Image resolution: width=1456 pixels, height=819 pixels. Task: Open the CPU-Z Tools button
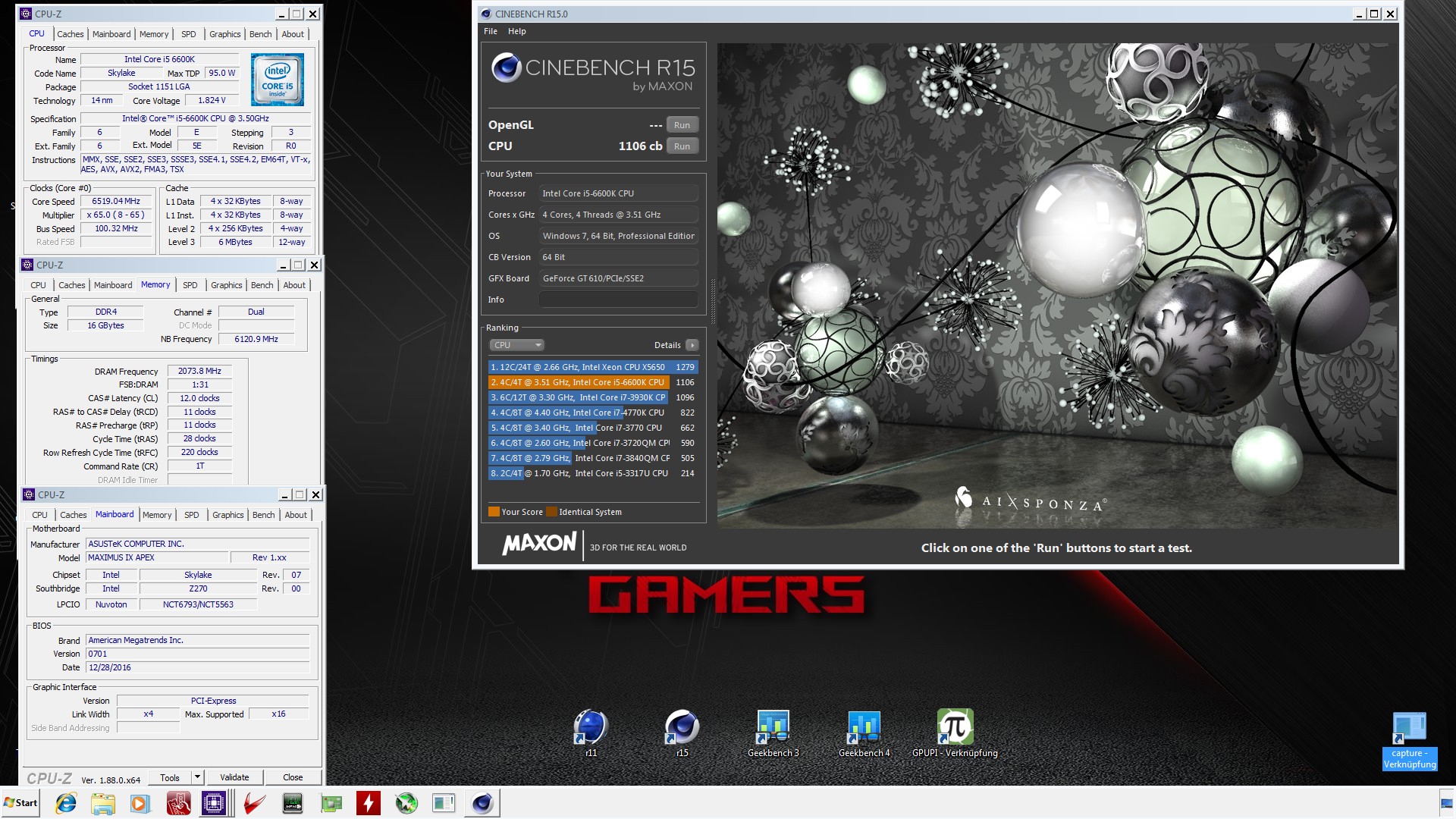pos(170,777)
